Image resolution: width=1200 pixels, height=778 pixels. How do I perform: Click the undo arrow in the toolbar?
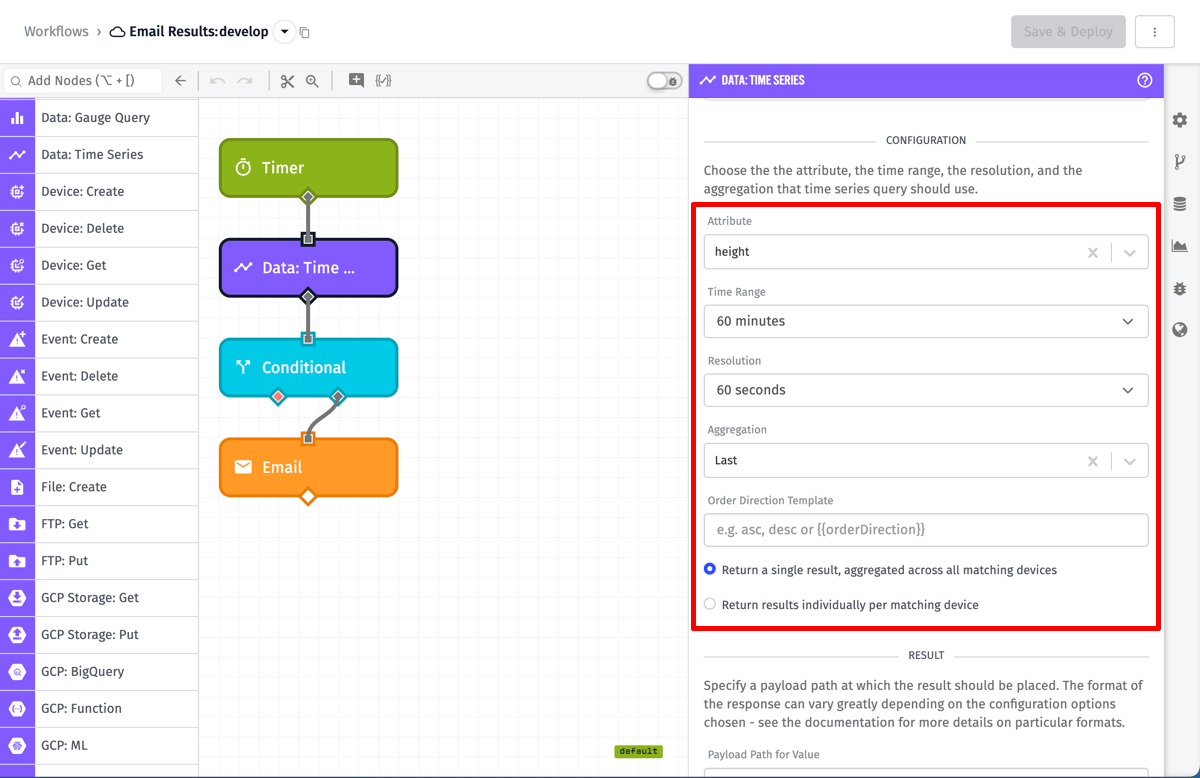pyautogui.click(x=217, y=81)
